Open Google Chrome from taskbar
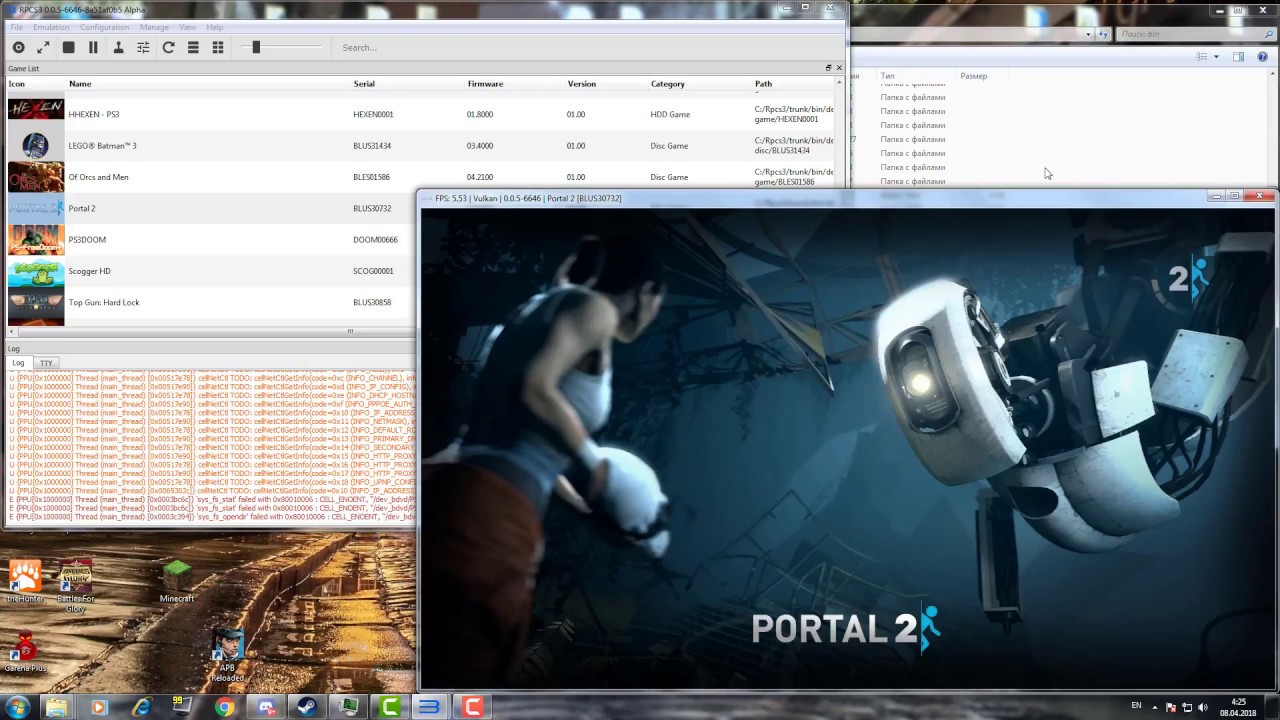1280x720 pixels. (x=225, y=707)
